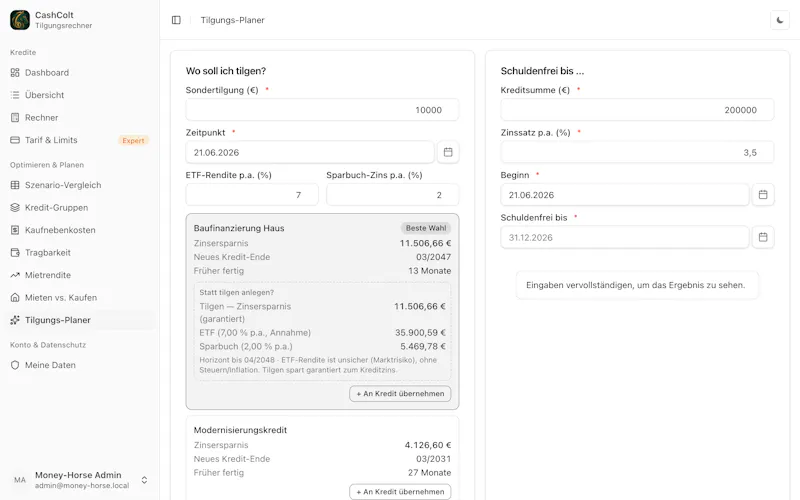This screenshot has height=500, width=800.
Task: Click the Sparbuch-Zins p.a. field
Action: (x=392, y=195)
